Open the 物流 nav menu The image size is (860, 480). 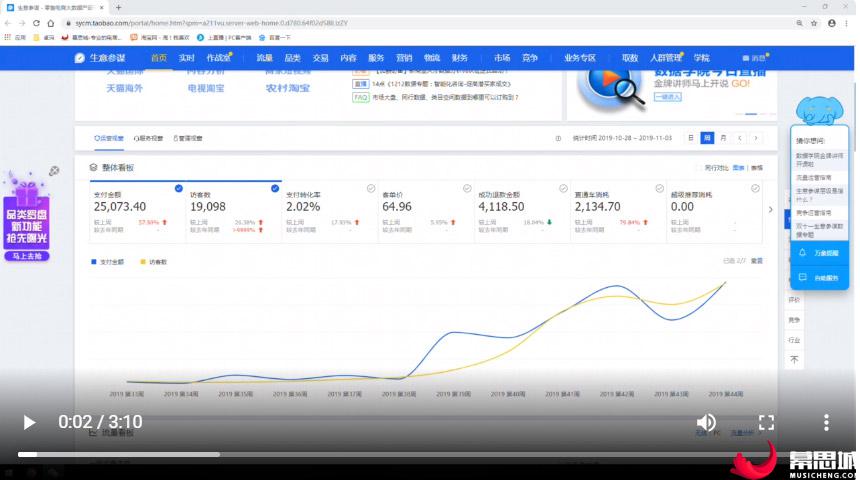tap(432, 58)
